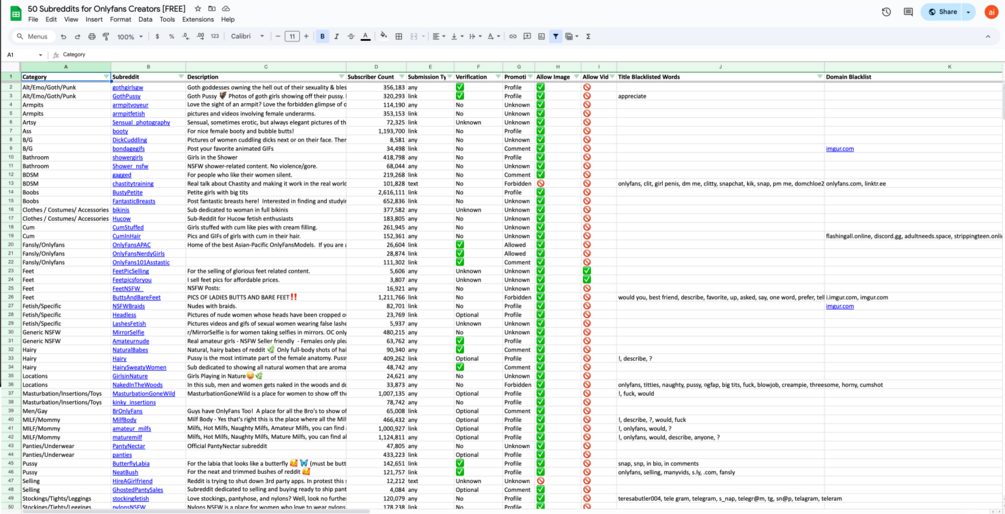Insert chart icon in toolbar
The width and height of the screenshot is (1005, 514).
[542, 37]
